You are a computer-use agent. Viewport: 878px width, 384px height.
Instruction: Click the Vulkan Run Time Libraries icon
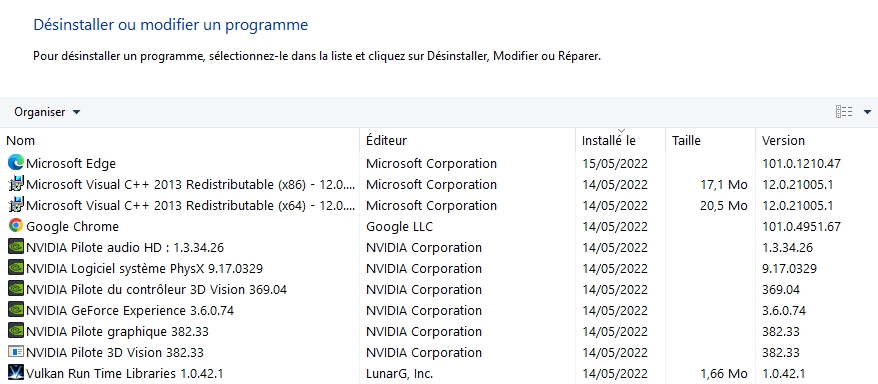(16, 373)
